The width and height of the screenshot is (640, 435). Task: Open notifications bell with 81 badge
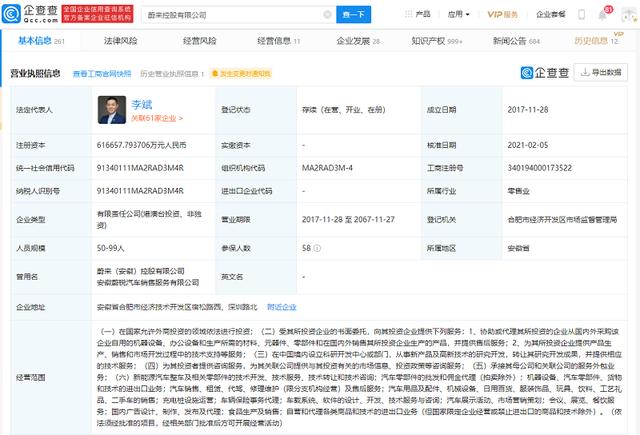tap(603, 15)
